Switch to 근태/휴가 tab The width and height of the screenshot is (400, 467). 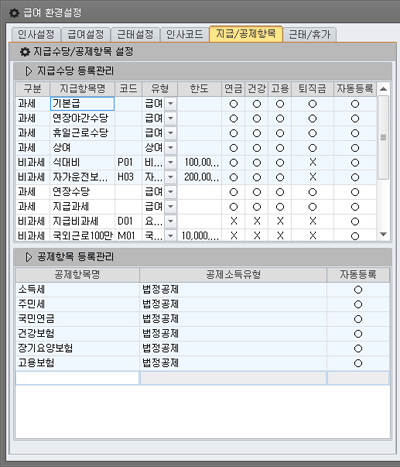309,34
